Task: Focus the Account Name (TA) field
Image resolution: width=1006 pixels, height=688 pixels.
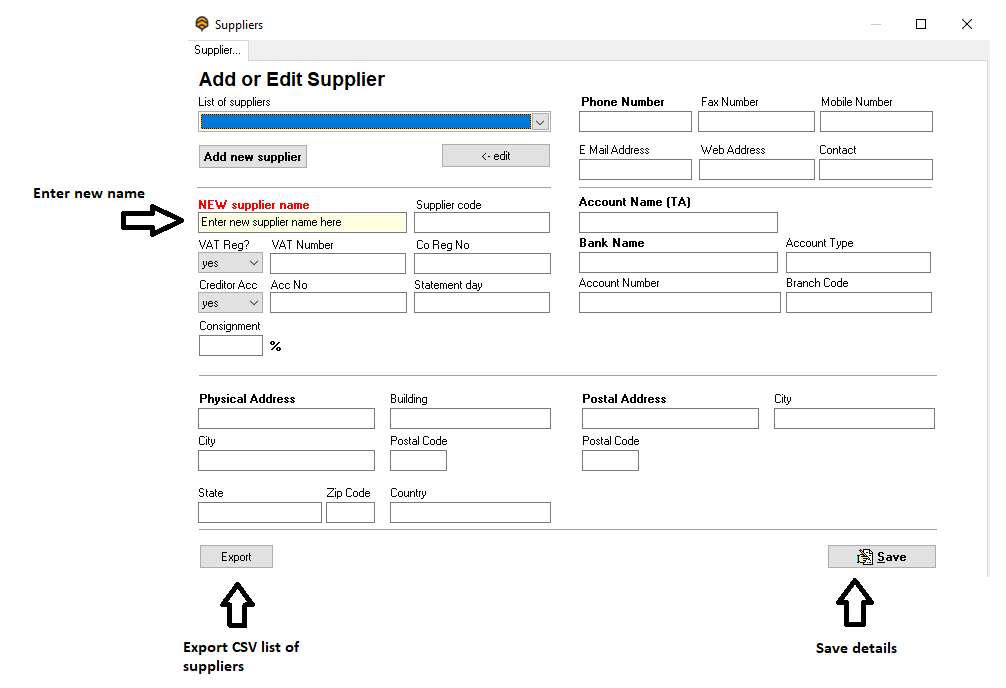Action: 678,222
